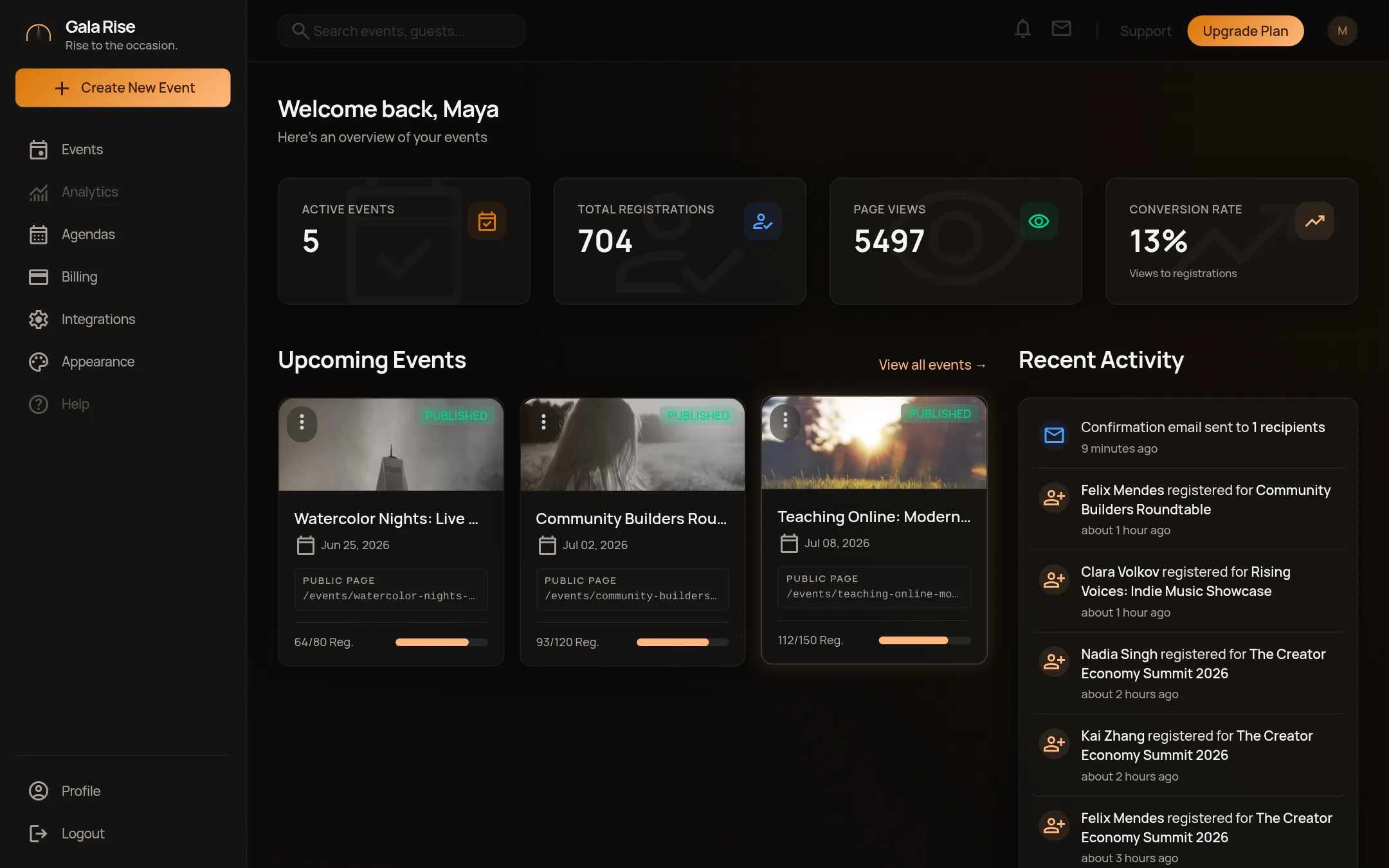Click the 5497 page views value
The height and width of the screenshot is (868, 1389).
point(889,241)
